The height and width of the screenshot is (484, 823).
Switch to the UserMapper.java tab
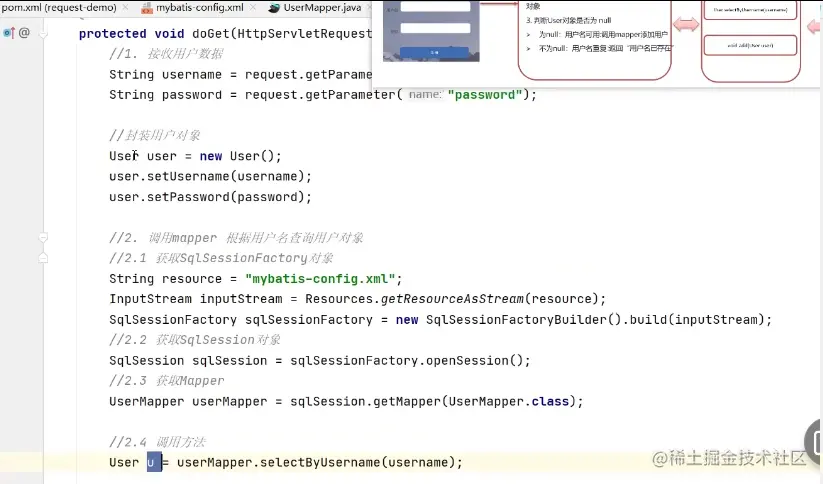tap(322, 7)
